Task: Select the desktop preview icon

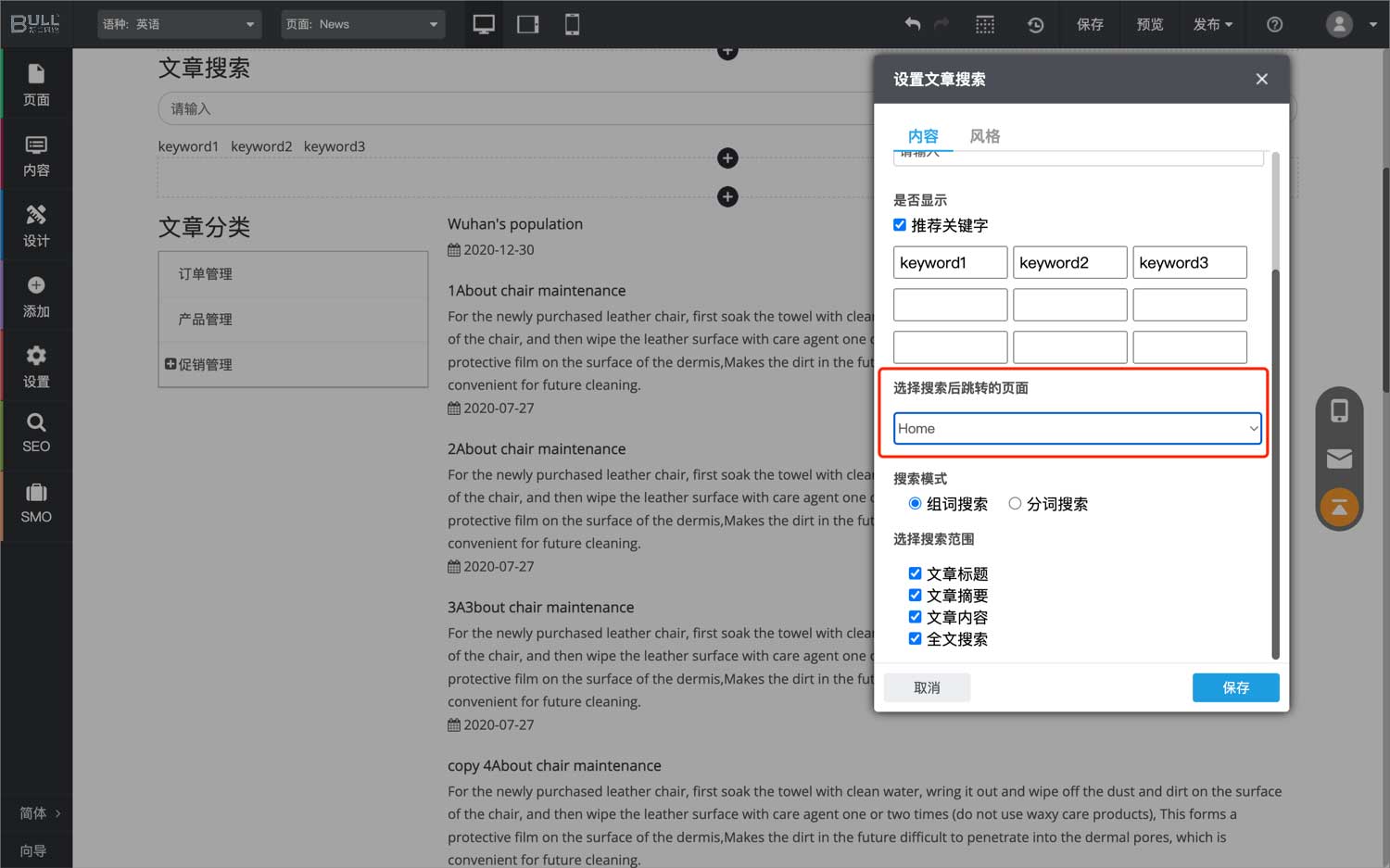Action: (x=484, y=25)
